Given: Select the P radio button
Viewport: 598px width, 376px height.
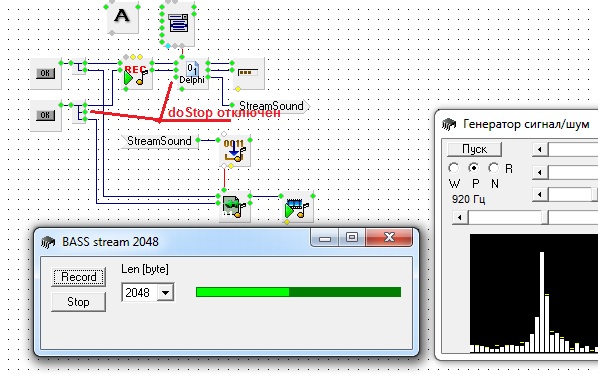Looking at the screenshot, I should click(x=474, y=168).
